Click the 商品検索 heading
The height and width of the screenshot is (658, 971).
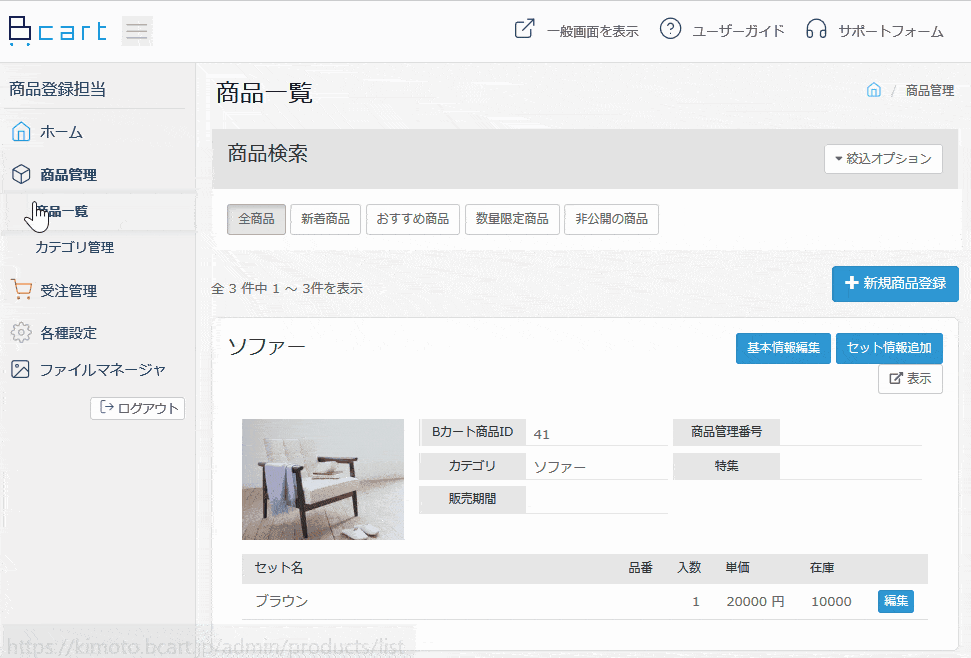coord(268,154)
